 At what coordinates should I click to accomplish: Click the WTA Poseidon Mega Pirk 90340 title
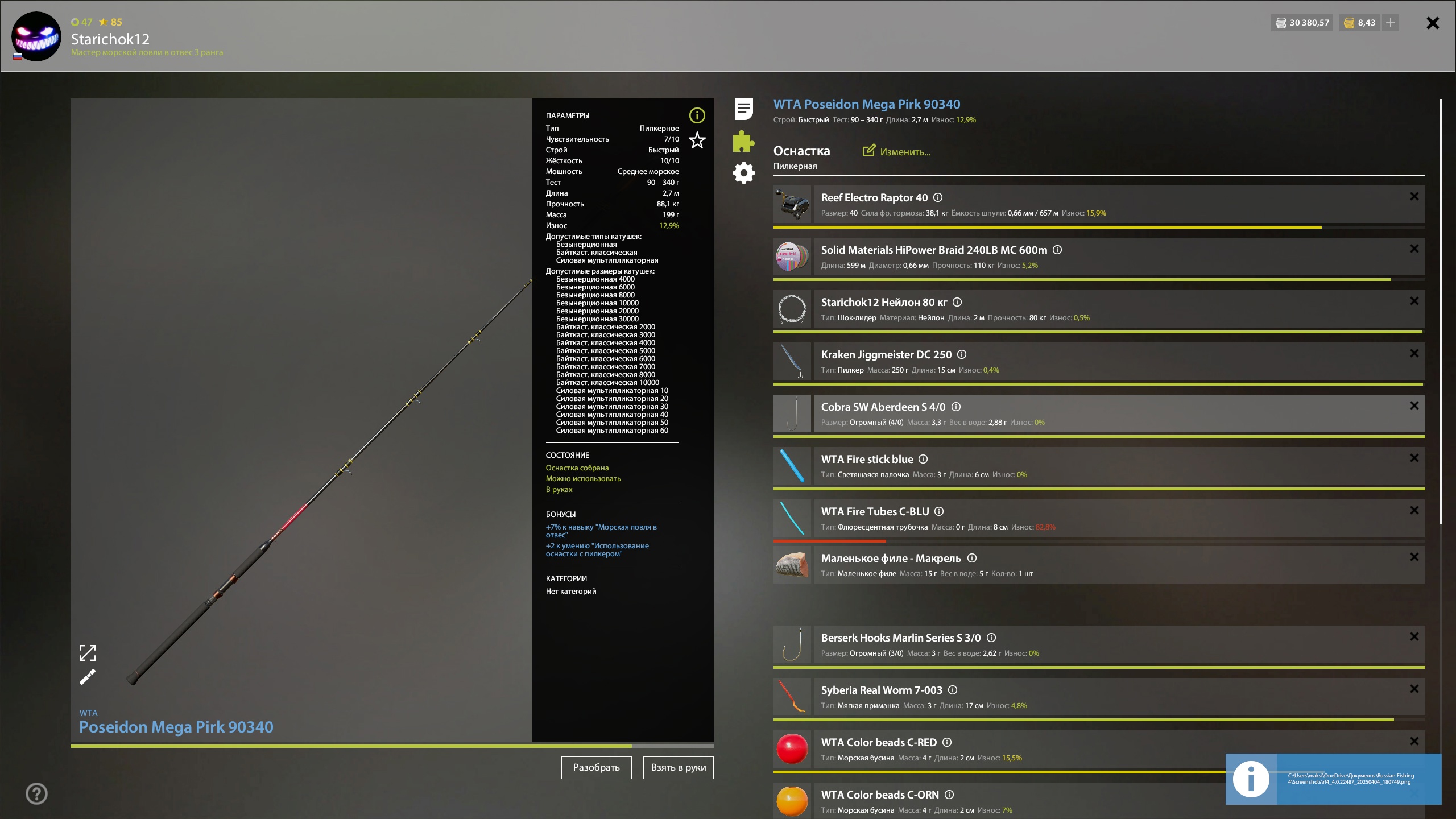(866, 104)
